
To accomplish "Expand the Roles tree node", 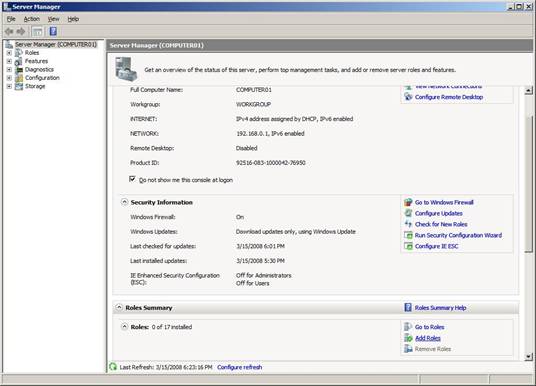I will click(9, 53).
